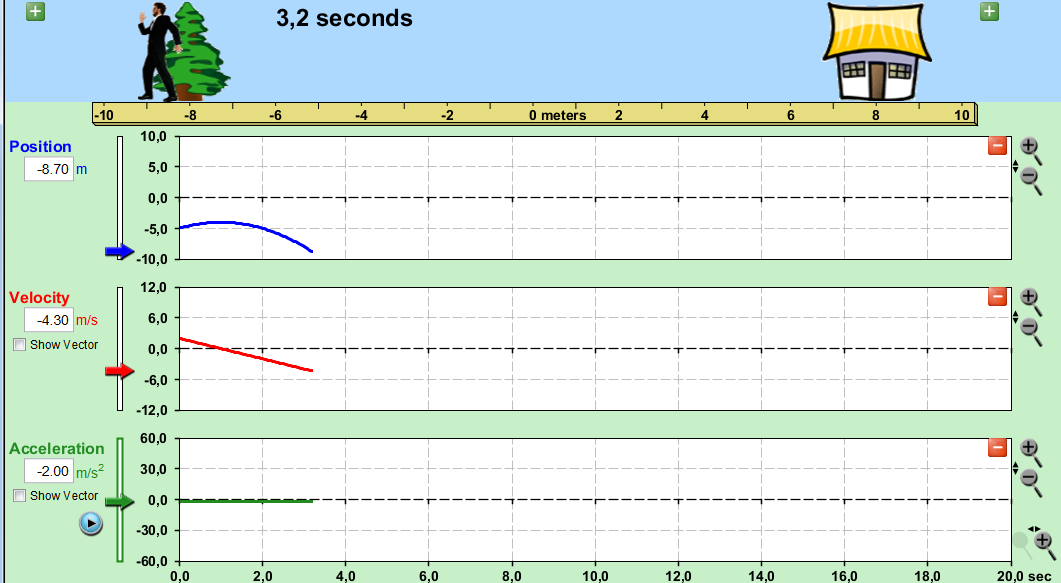Click the Position label
1061x583 pixels.
click(x=40, y=147)
